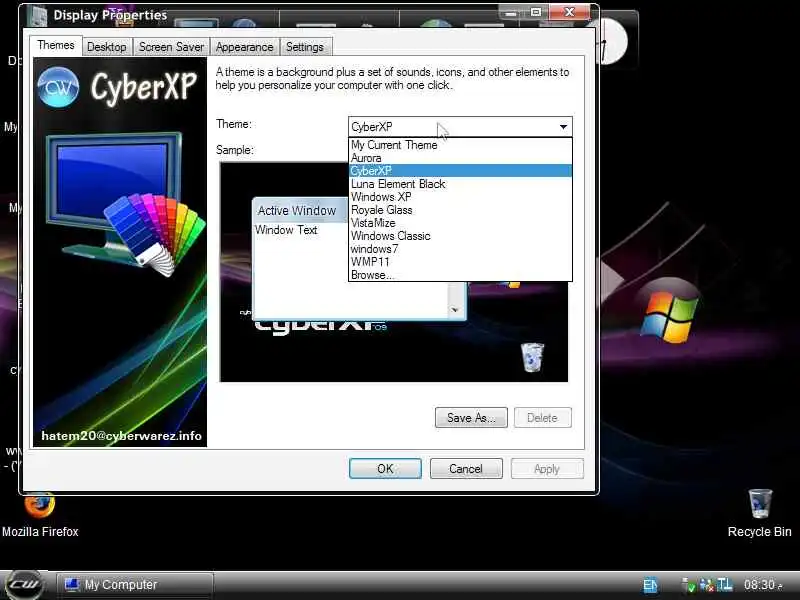Click the network tray icon with red X
The height and width of the screenshot is (600, 800).
click(707, 585)
